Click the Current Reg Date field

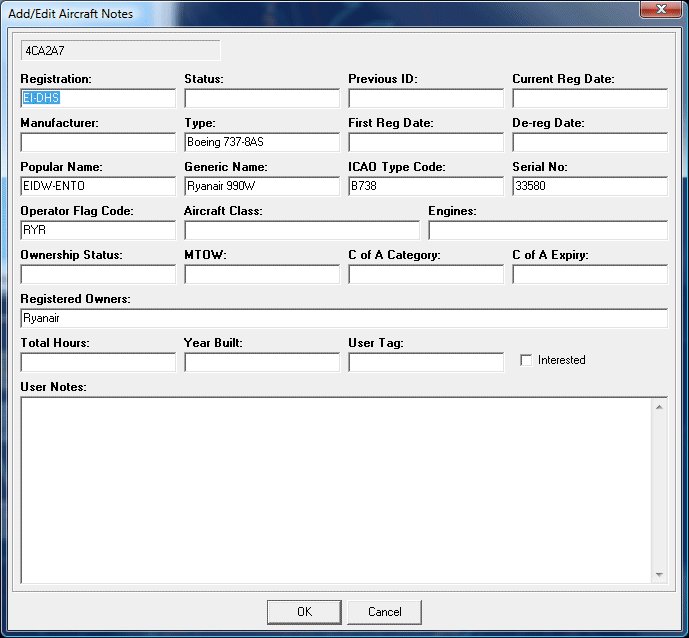point(590,98)
